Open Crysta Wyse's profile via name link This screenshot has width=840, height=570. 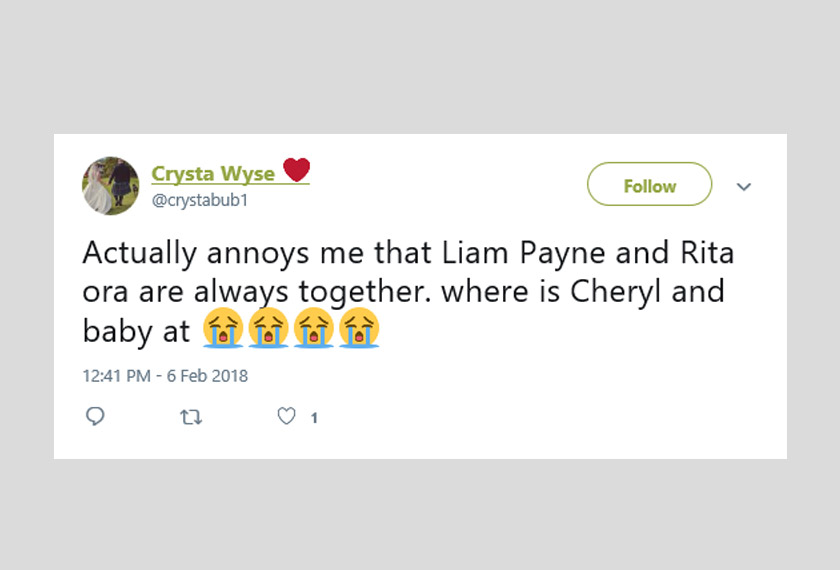tap(213, 173)
